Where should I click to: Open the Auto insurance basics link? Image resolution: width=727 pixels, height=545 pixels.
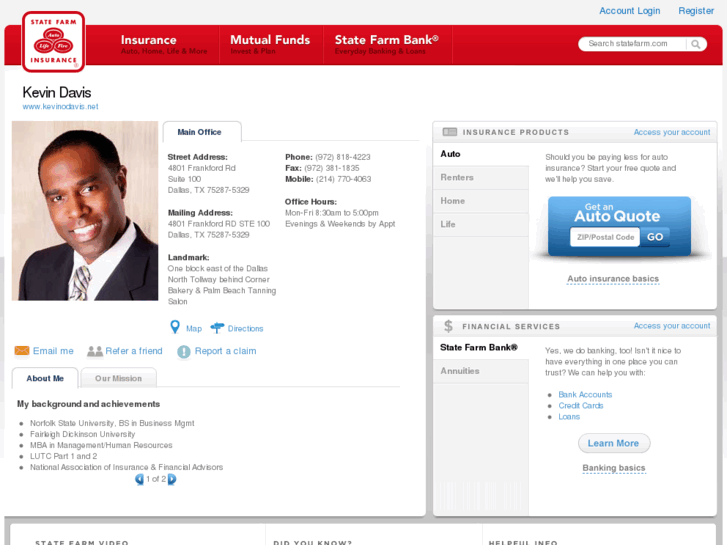[x=613, y=279]
